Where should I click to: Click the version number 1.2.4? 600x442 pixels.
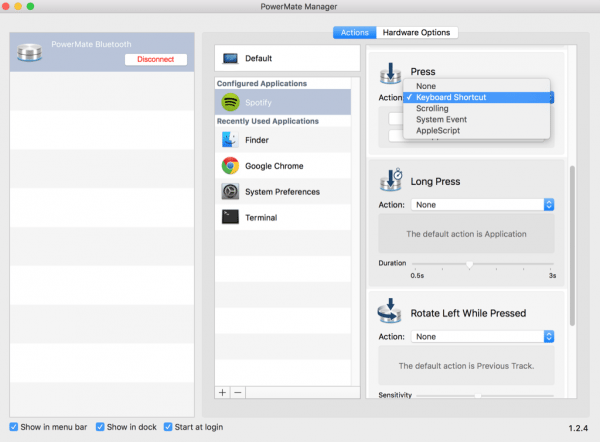[578, 428]
